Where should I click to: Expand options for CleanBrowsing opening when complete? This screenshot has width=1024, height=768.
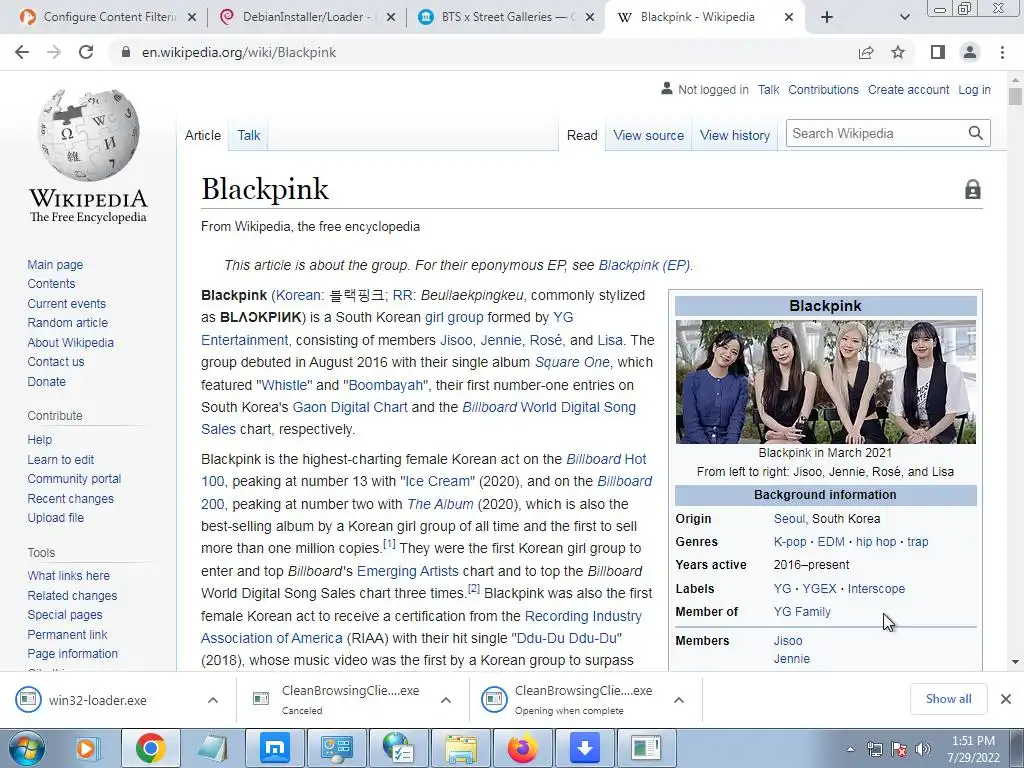[679, 700]
